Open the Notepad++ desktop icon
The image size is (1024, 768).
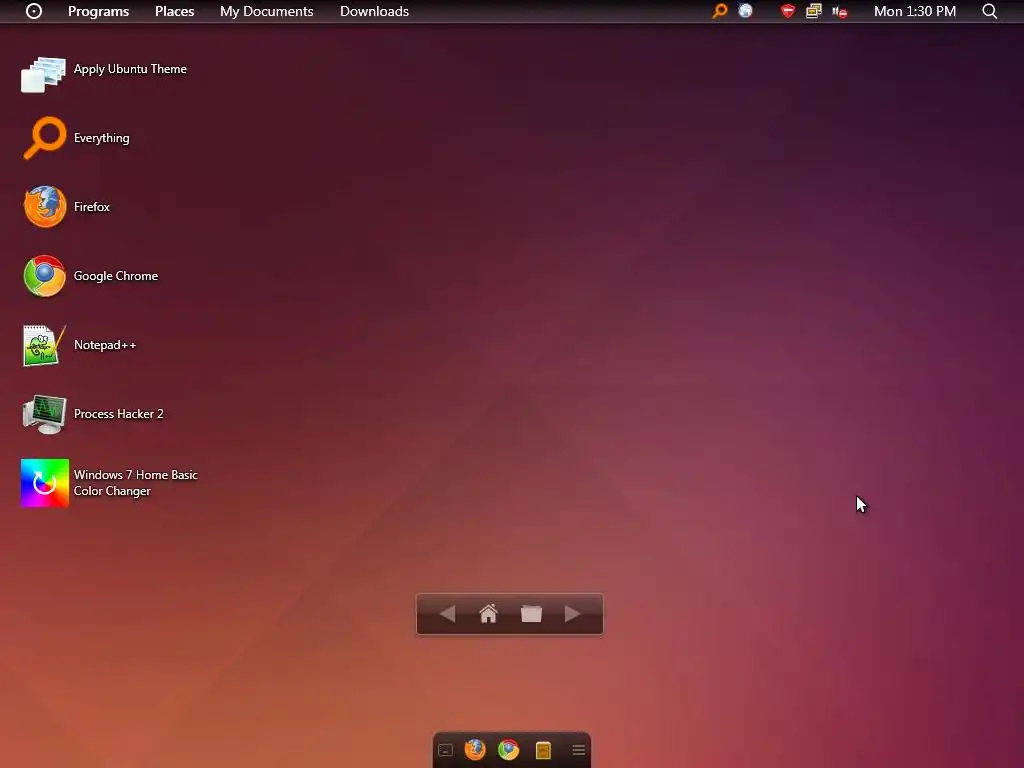pyautogui.click(x=44, y=345)
